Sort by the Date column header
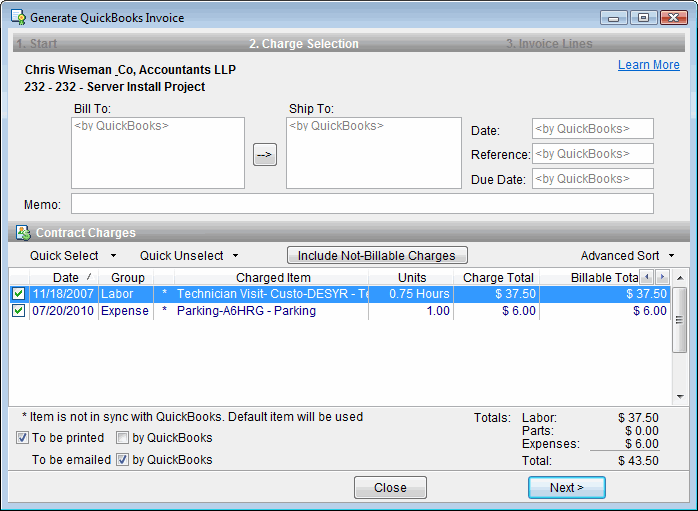This screenshot has width=698, height=511. pyautogui.click(x=66, y=277)
